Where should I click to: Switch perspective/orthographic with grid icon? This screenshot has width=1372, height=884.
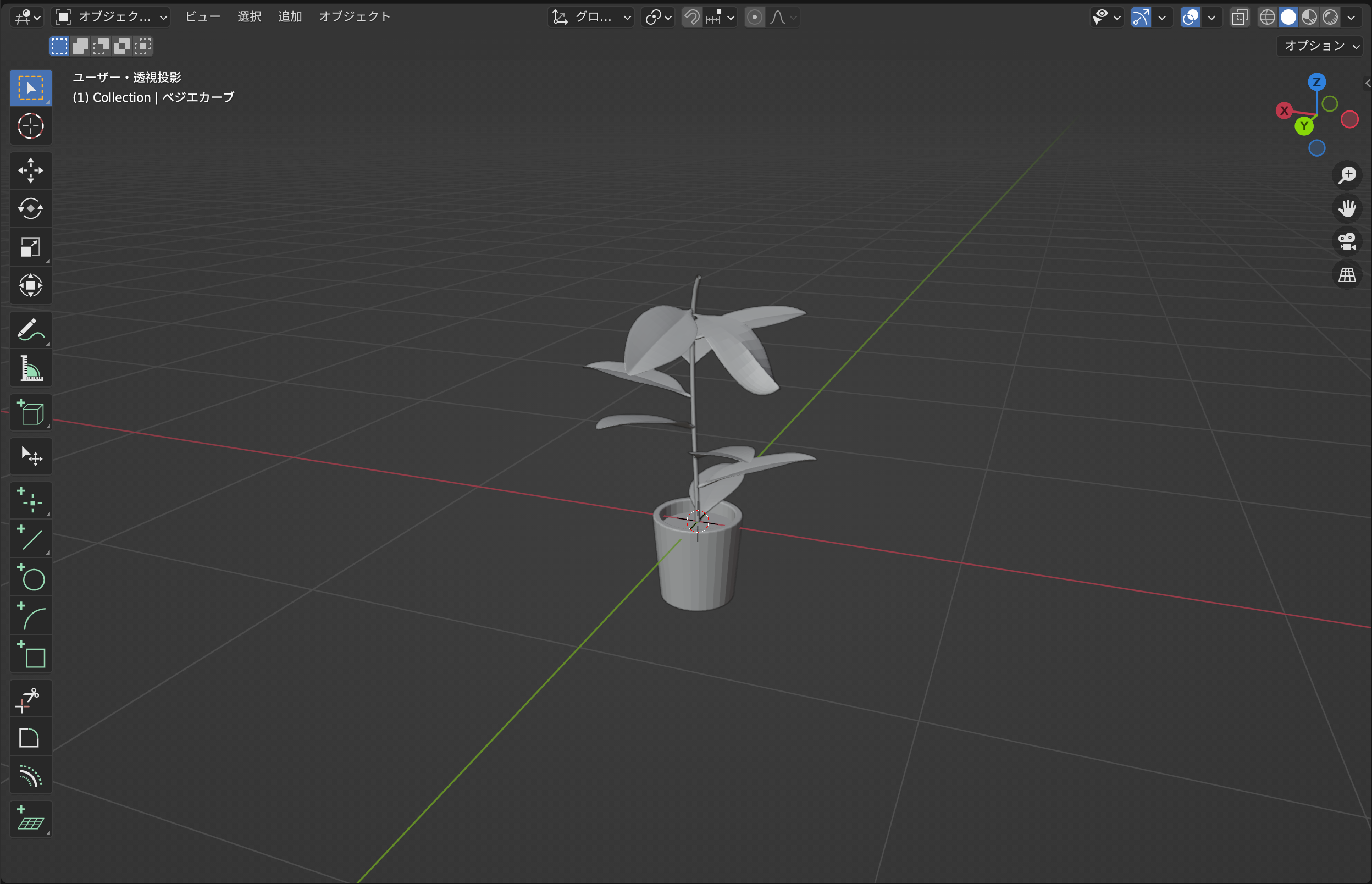(1347, 275)
